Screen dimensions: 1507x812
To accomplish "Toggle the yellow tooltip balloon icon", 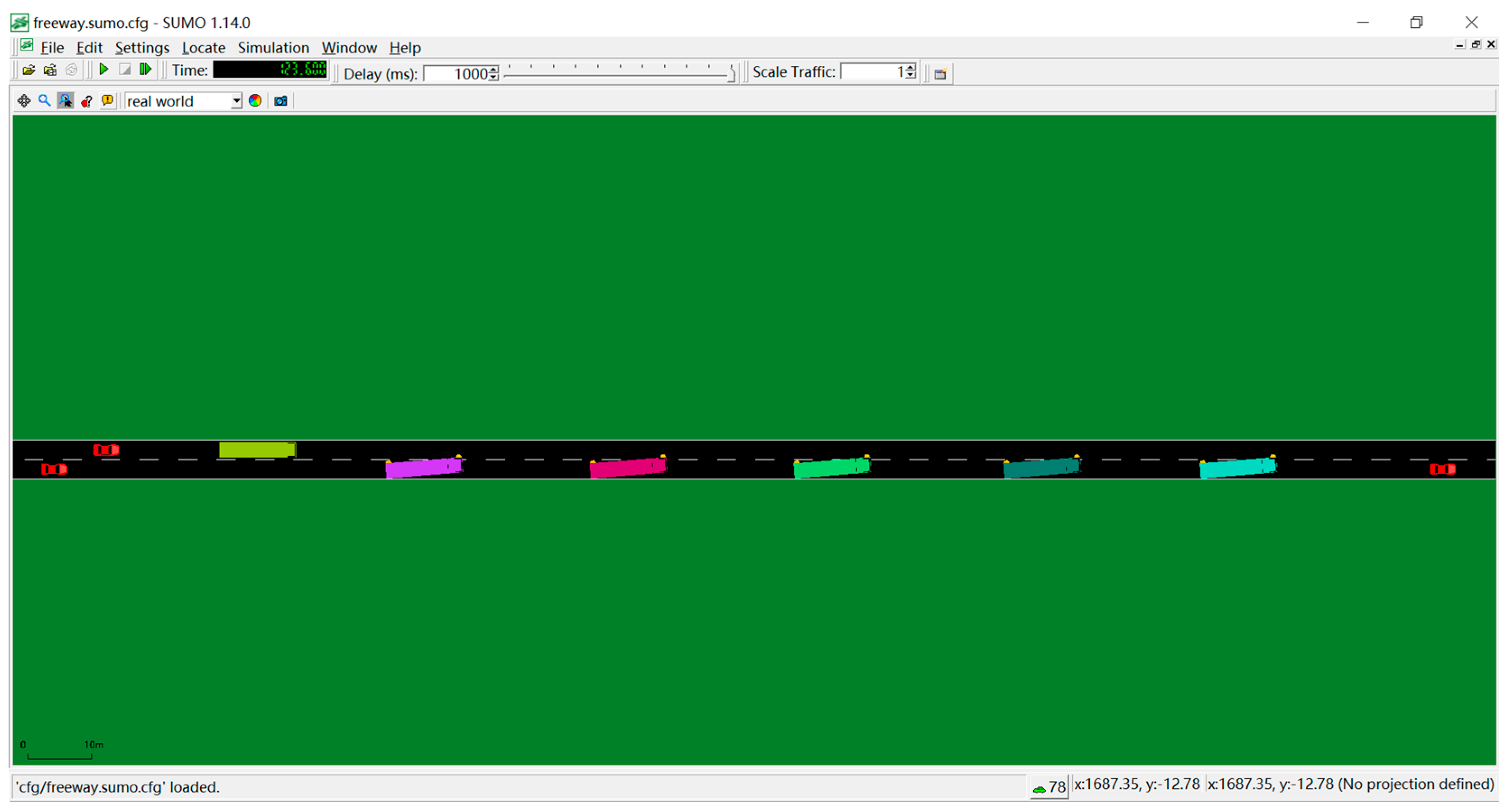I will (108, 101).
